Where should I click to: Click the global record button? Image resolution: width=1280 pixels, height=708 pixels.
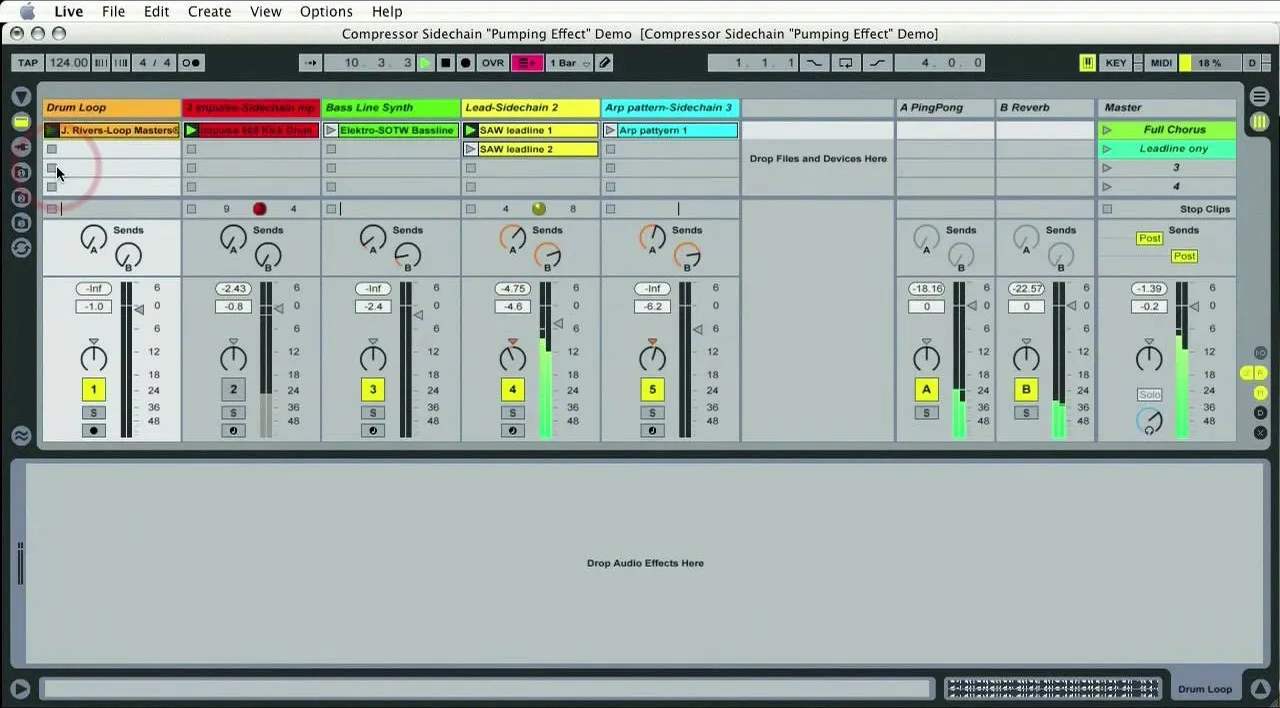point(465,63)
